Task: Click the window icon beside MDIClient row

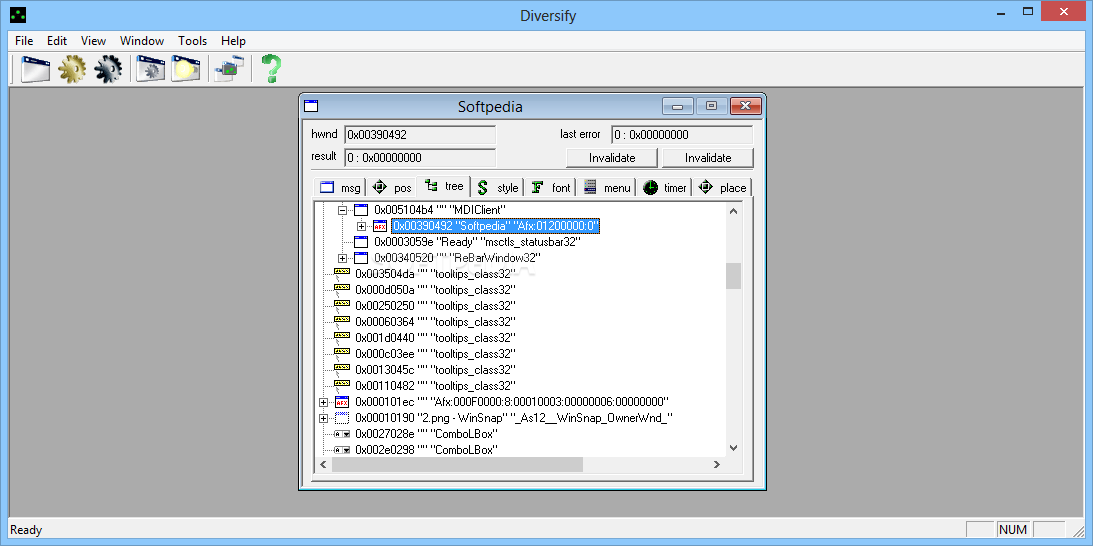Action: point(360,210)
